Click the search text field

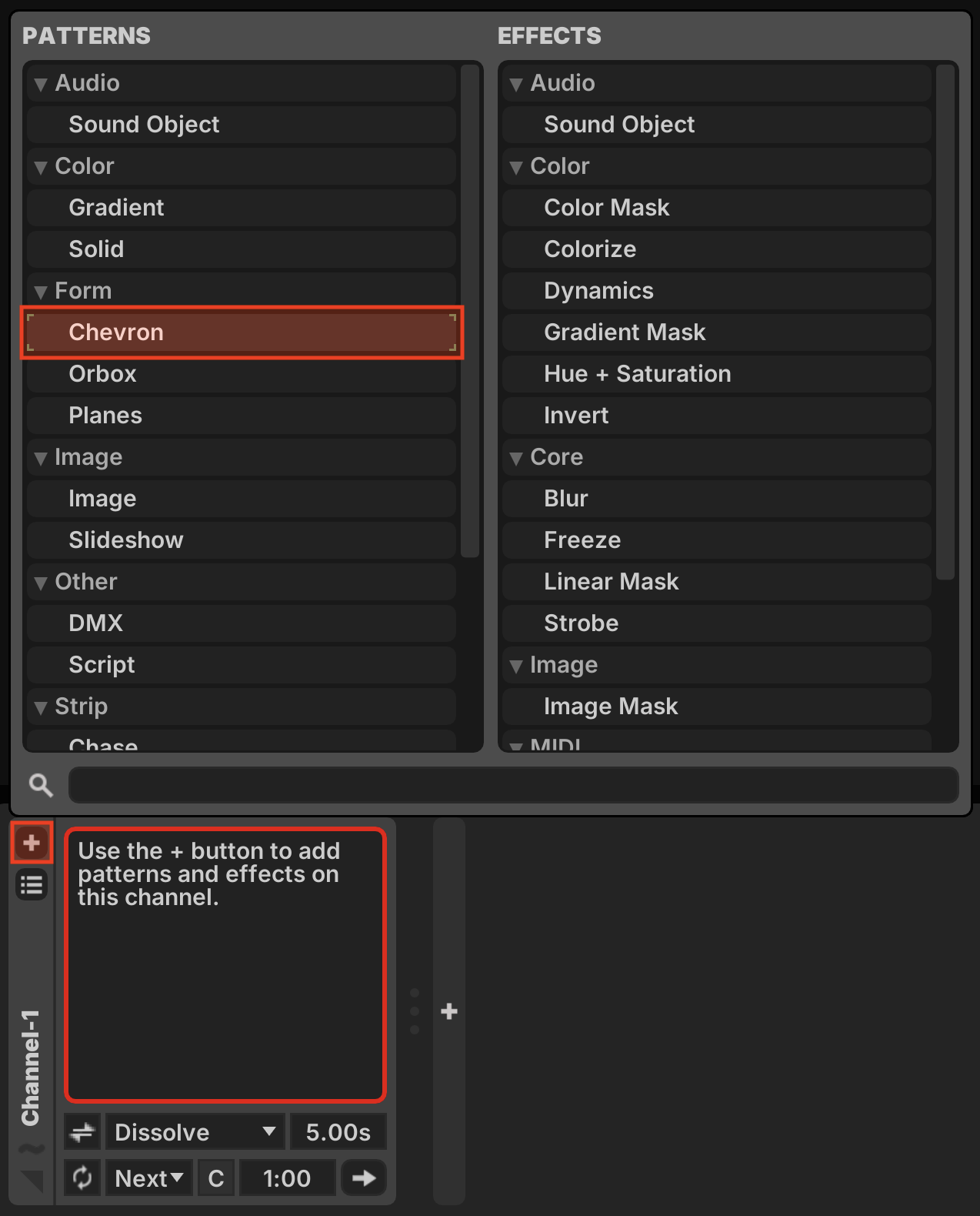[514, 785]
